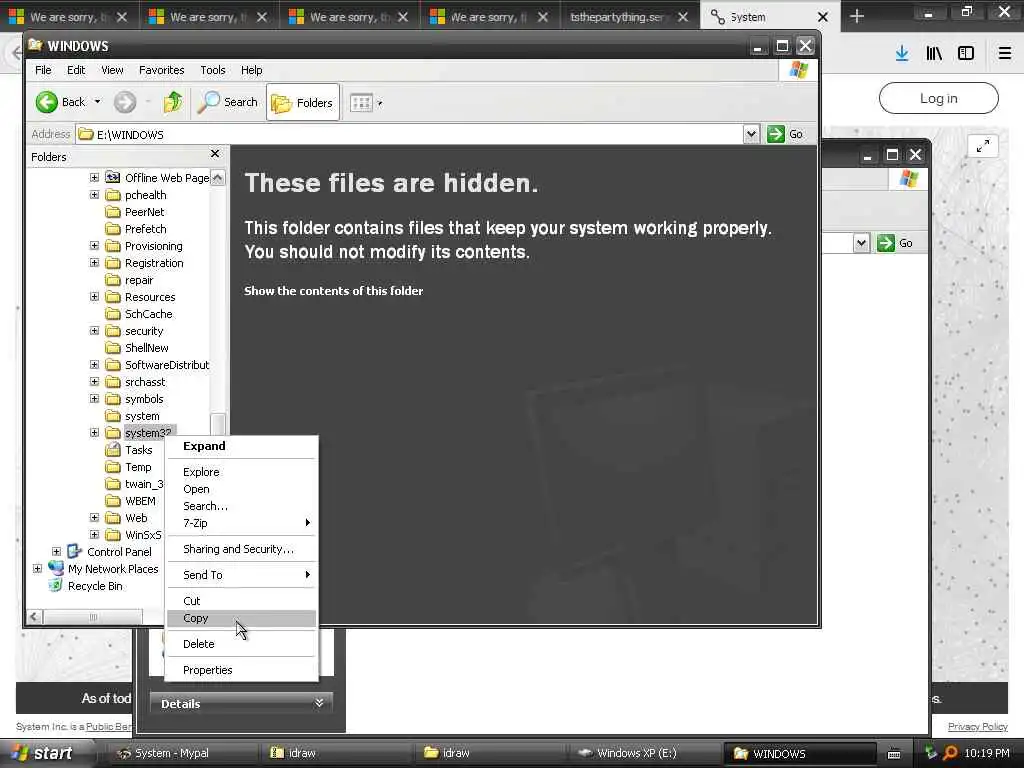
Task: Expand the Offline Web Pages folder
Action: (94, 178)
